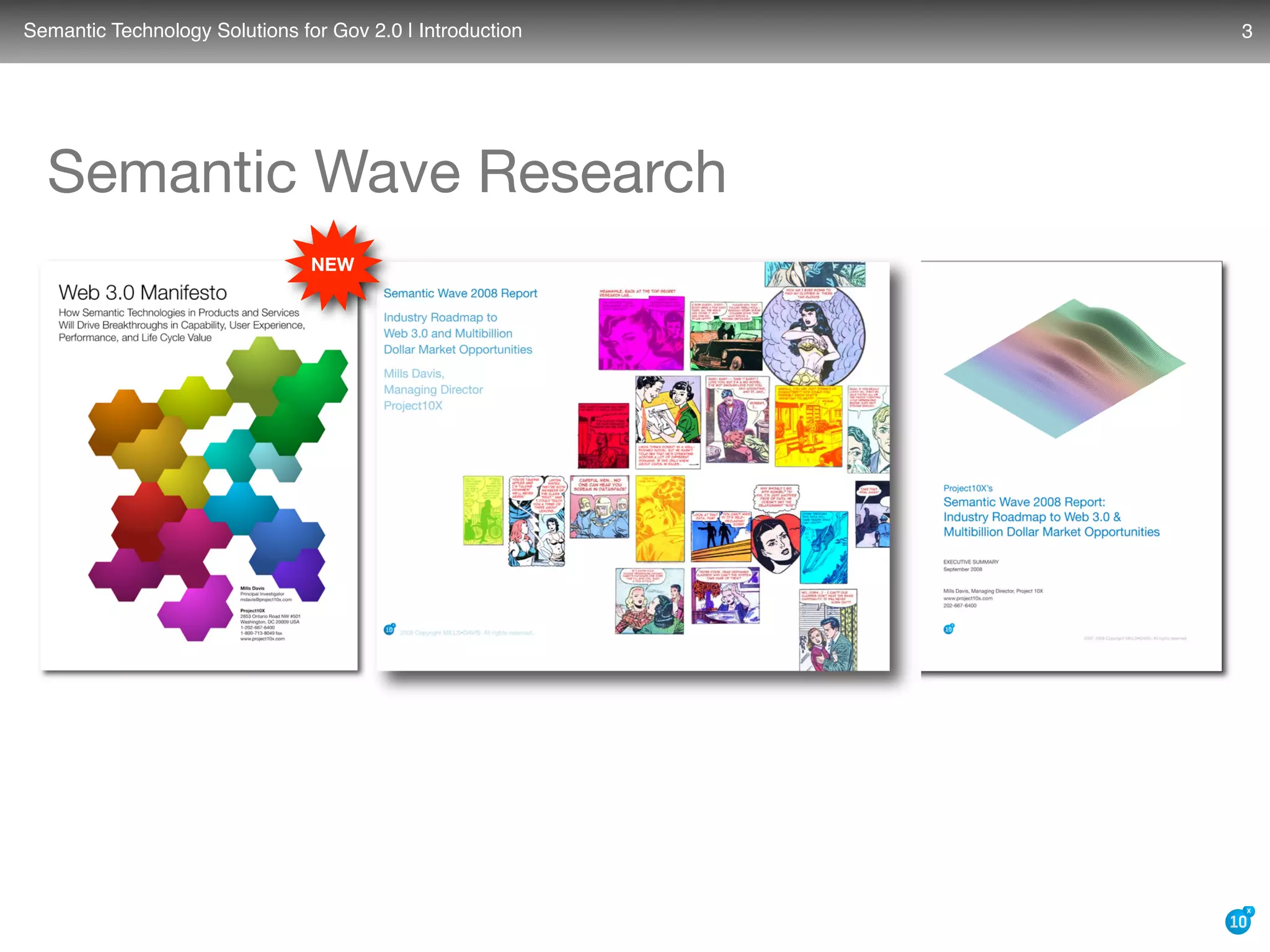
Task: Click 'Project10X' under Managing Director
Action: pyautogui.click(x=413, y=406)
